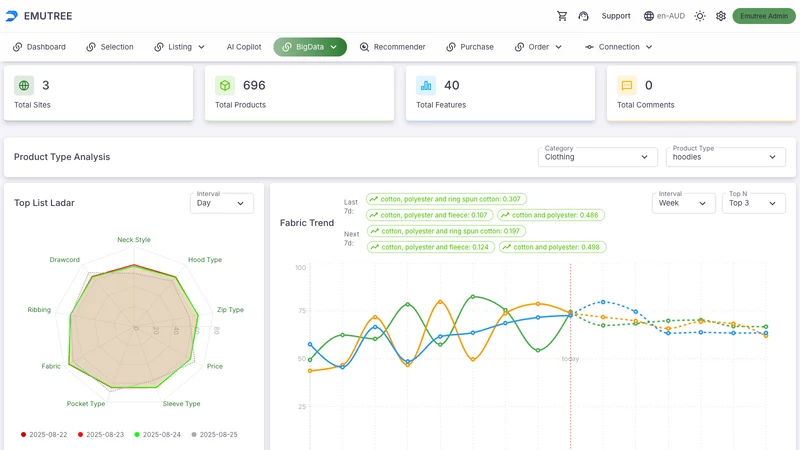Open AI Copilot page
The height and width of the screenshot is (450, 800).
244,47
